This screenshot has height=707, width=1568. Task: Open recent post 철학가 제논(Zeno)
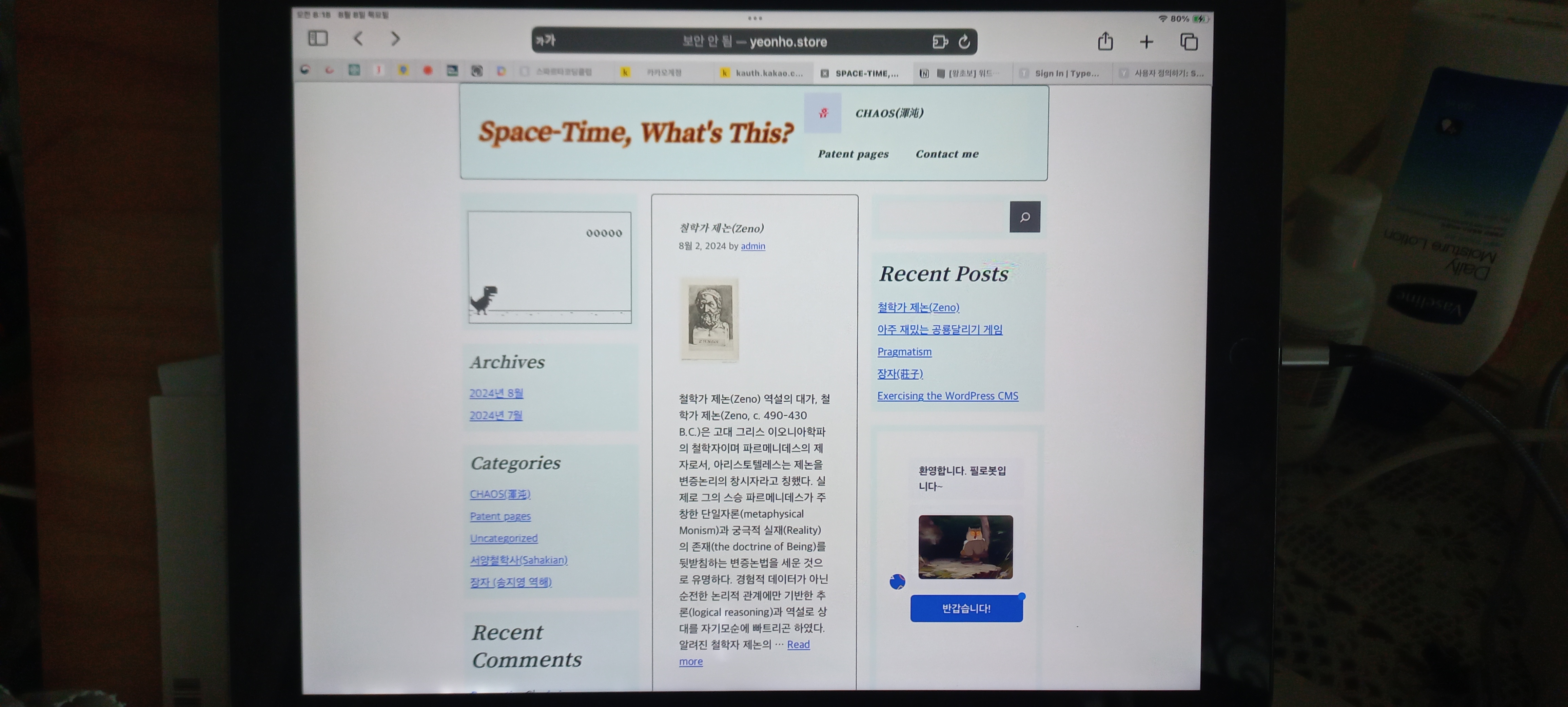(x=918, y=307)
